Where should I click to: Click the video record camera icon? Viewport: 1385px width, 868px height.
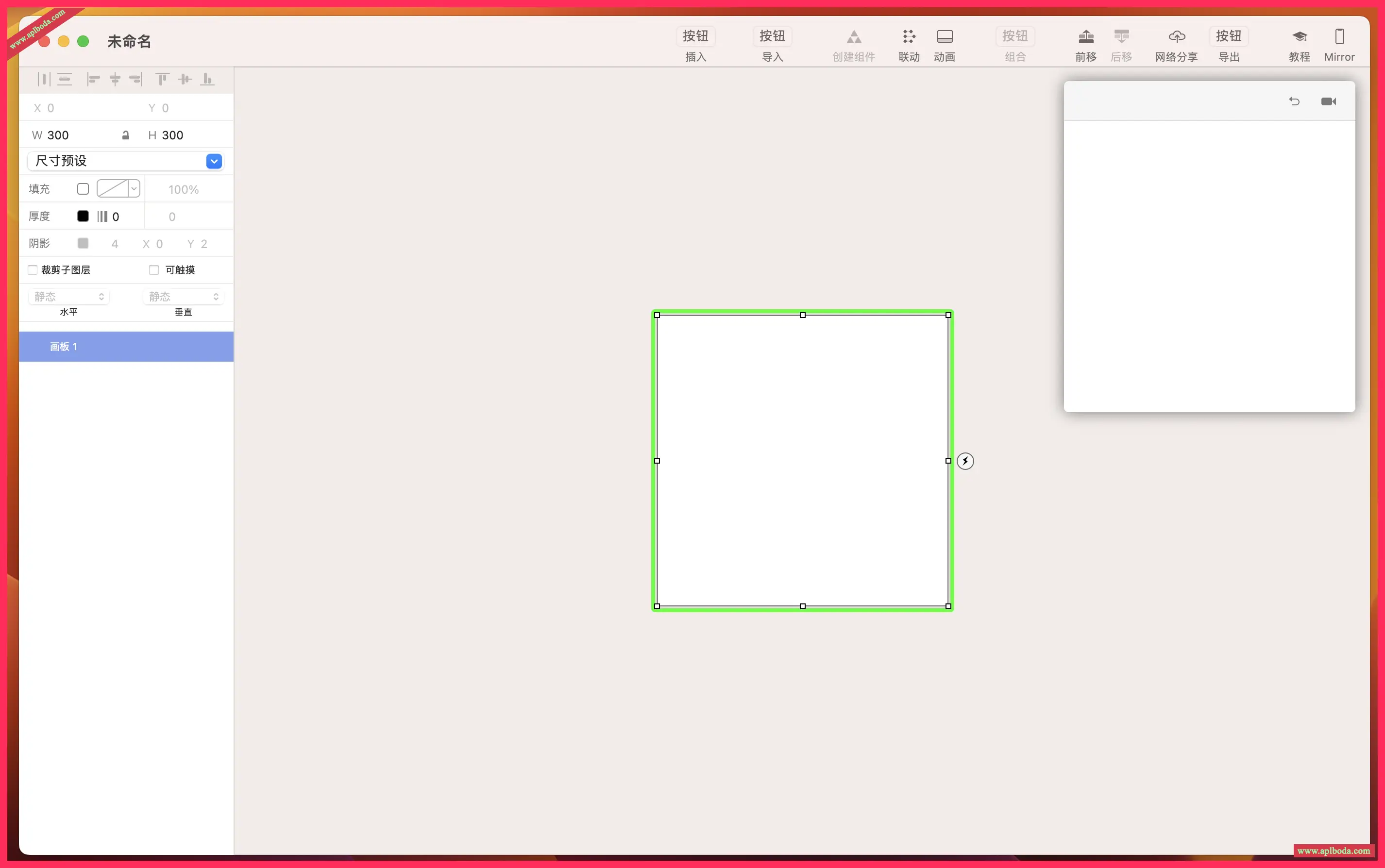click(x=1328, y=101)
